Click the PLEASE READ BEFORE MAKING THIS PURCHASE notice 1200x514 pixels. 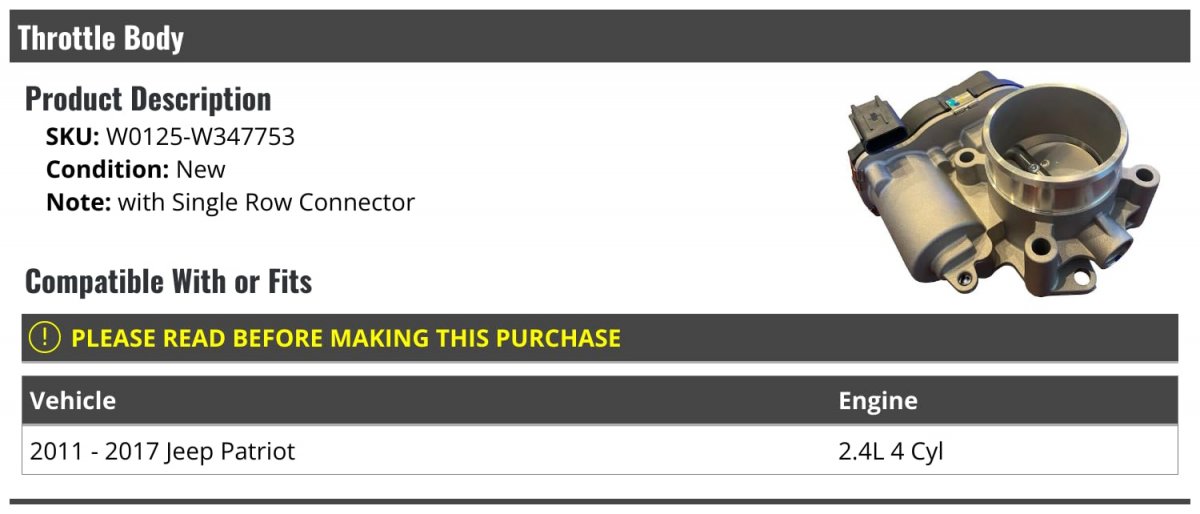click(x=346, y=338)
